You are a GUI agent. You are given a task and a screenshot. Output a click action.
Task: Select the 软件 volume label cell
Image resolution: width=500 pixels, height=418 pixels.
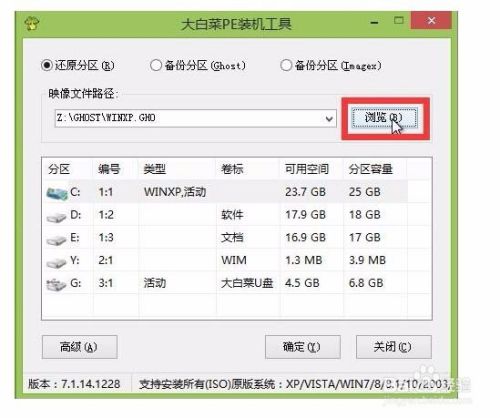tap(232, 215)
